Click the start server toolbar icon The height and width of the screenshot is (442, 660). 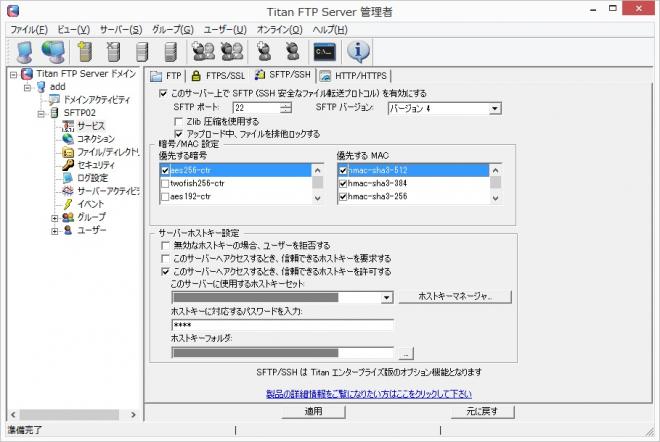point(142,52)
